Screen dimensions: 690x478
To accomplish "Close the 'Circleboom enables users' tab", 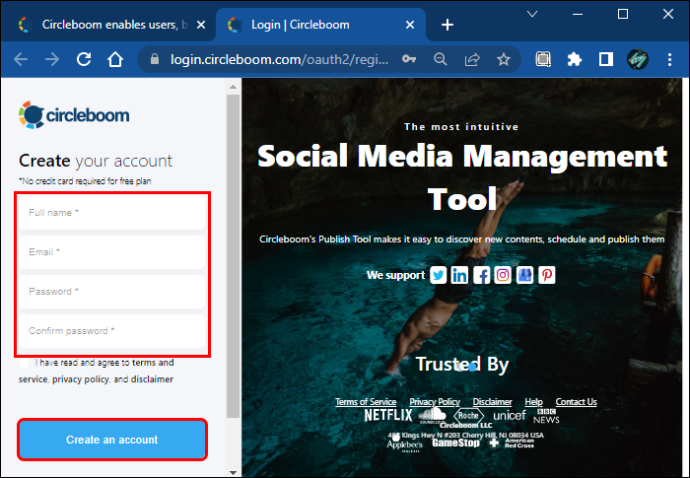I will [x=201, y=25].
